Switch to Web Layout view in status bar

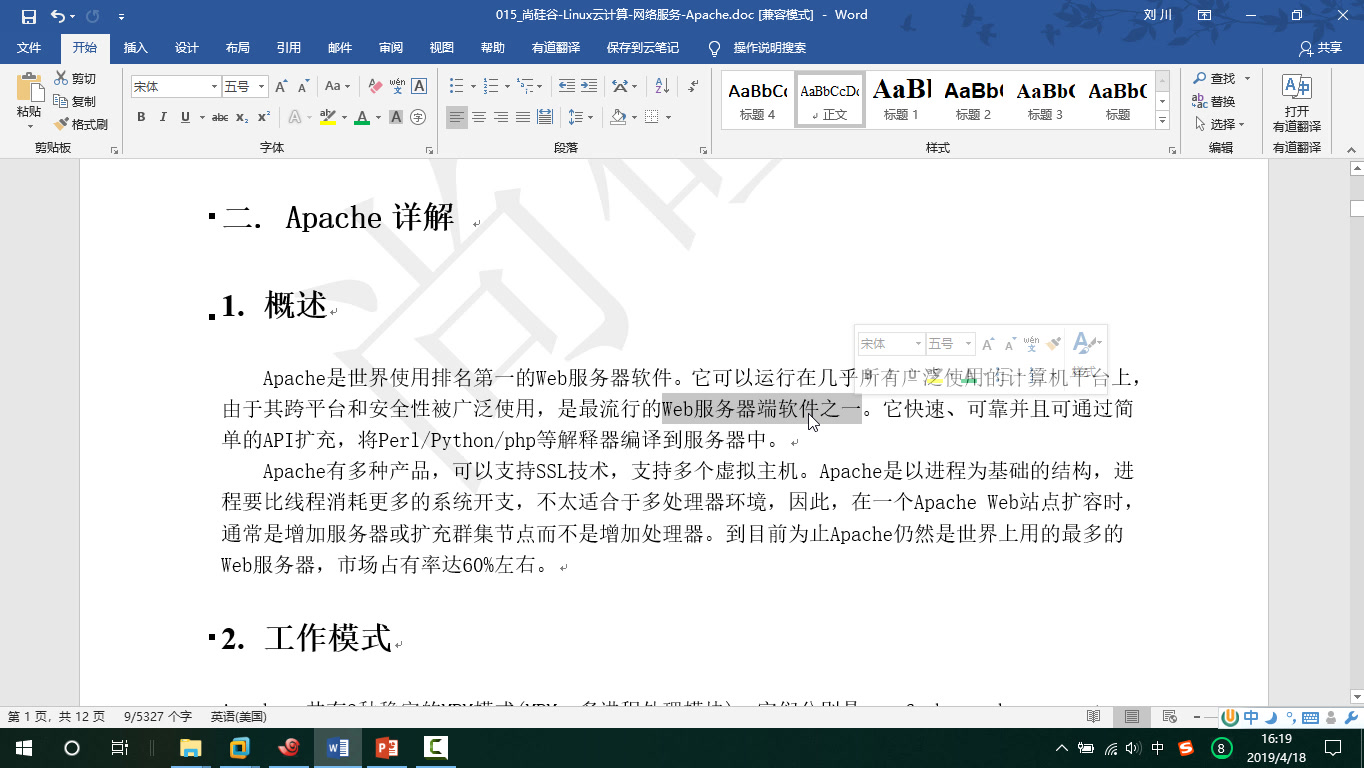click(x=1170, y=717)
